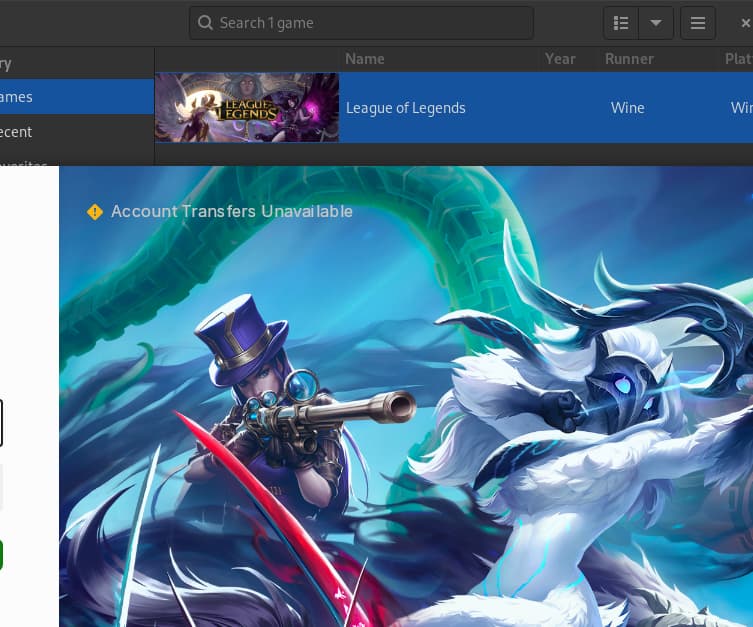Sort the list by Runner column
The image size is (753, 627).
point(629,59)
